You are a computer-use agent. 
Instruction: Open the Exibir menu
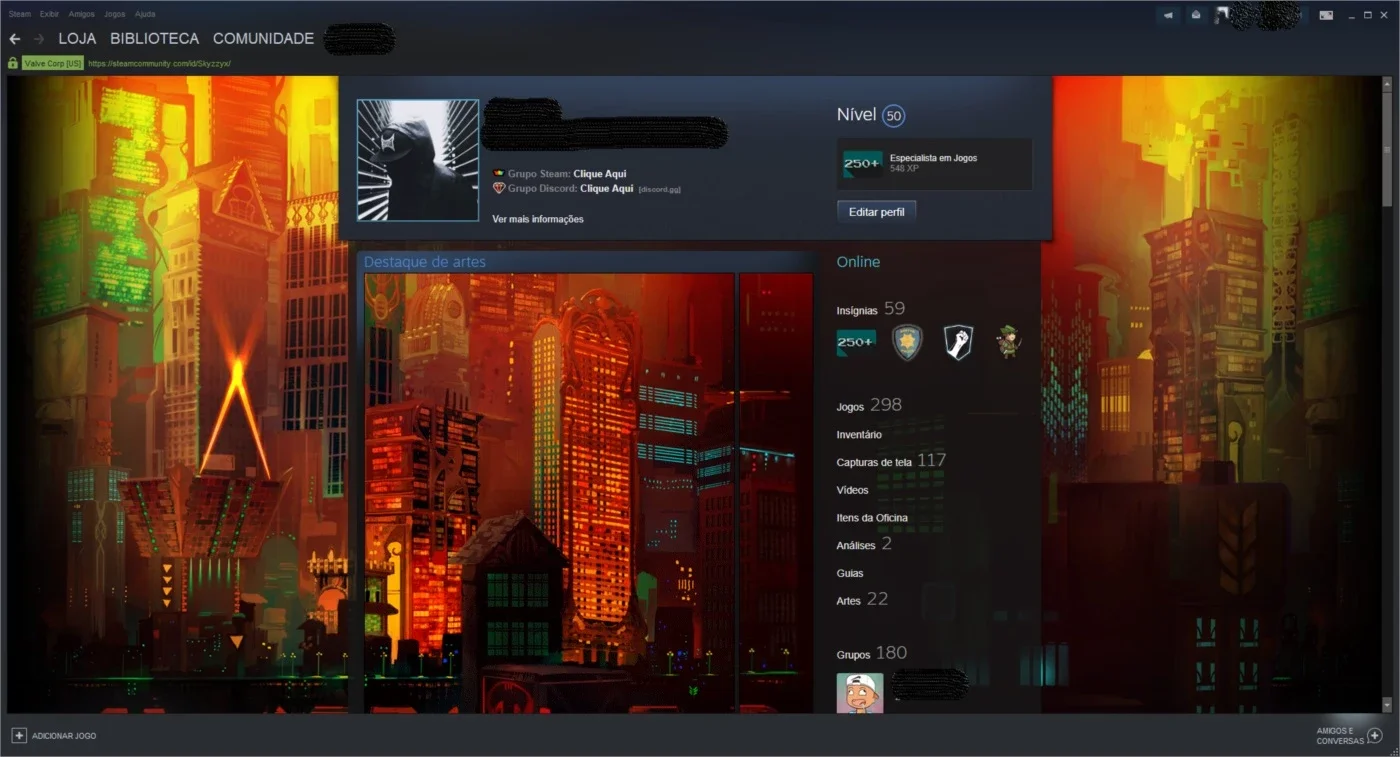pyautogui.click(x=49, y=14)
